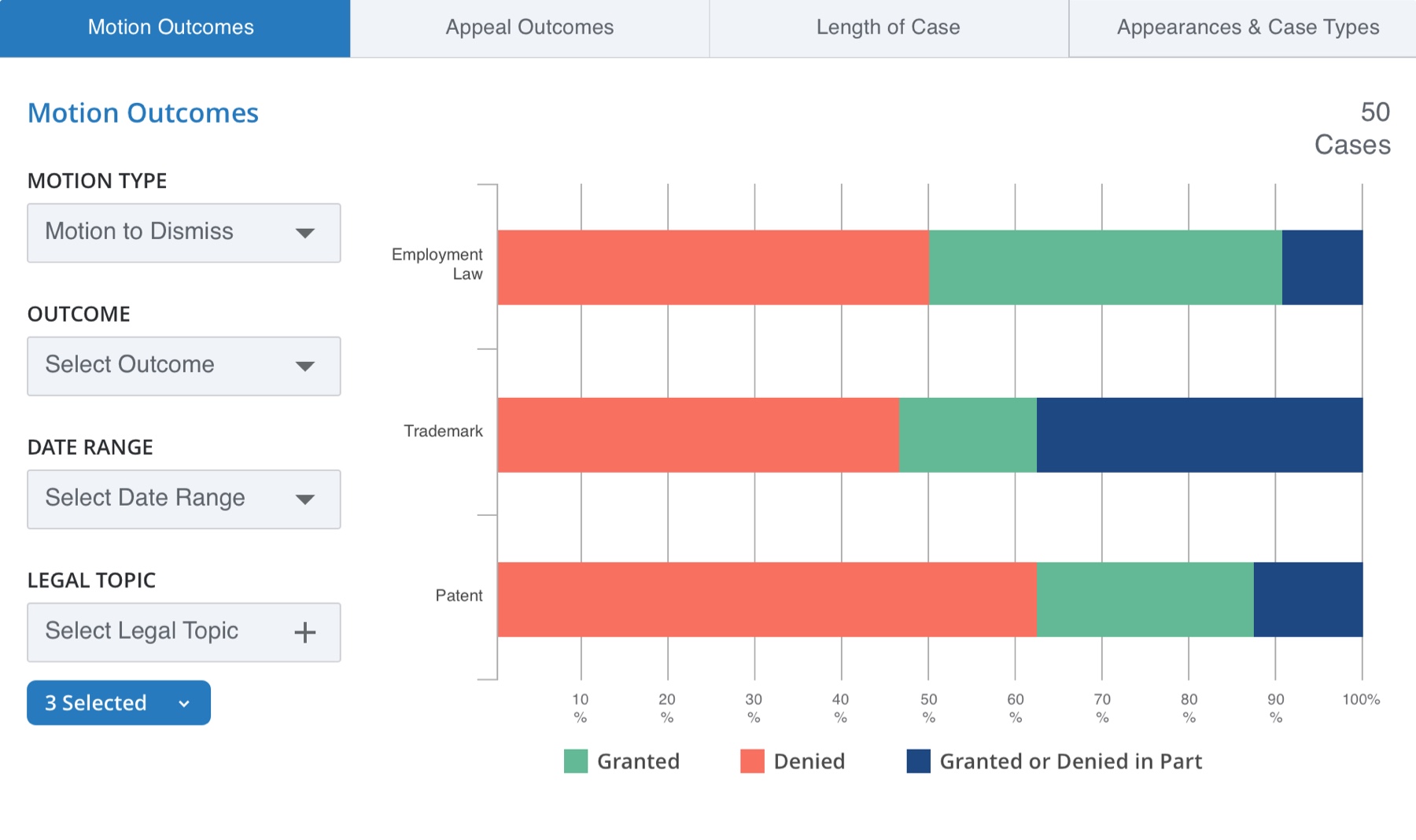Open the Select Date Range dropdown
Screen dimensions: 1416x840
(x=183, y=499)
